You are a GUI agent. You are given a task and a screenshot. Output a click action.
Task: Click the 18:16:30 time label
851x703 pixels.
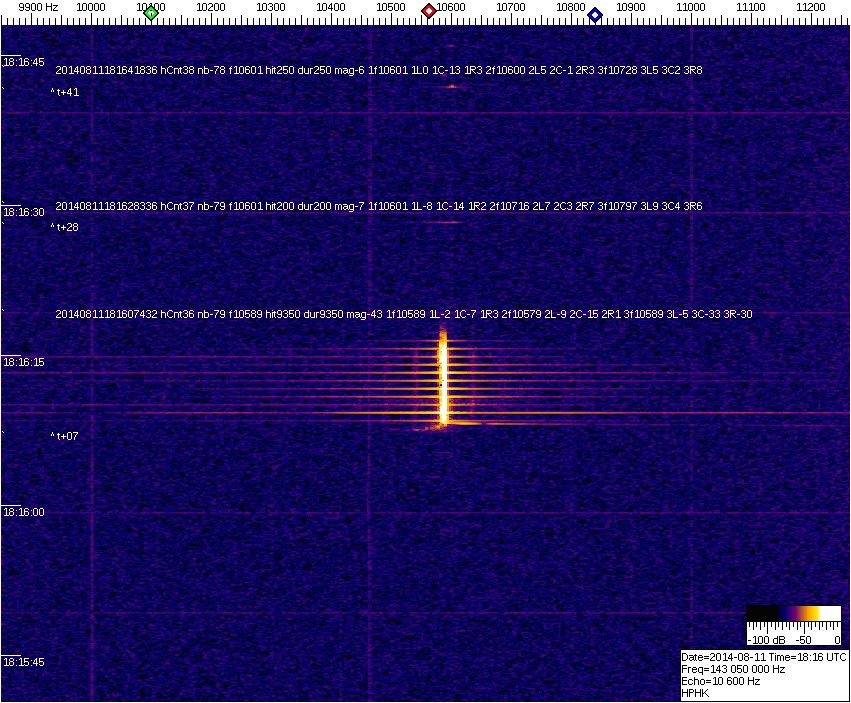pos(24,212)
